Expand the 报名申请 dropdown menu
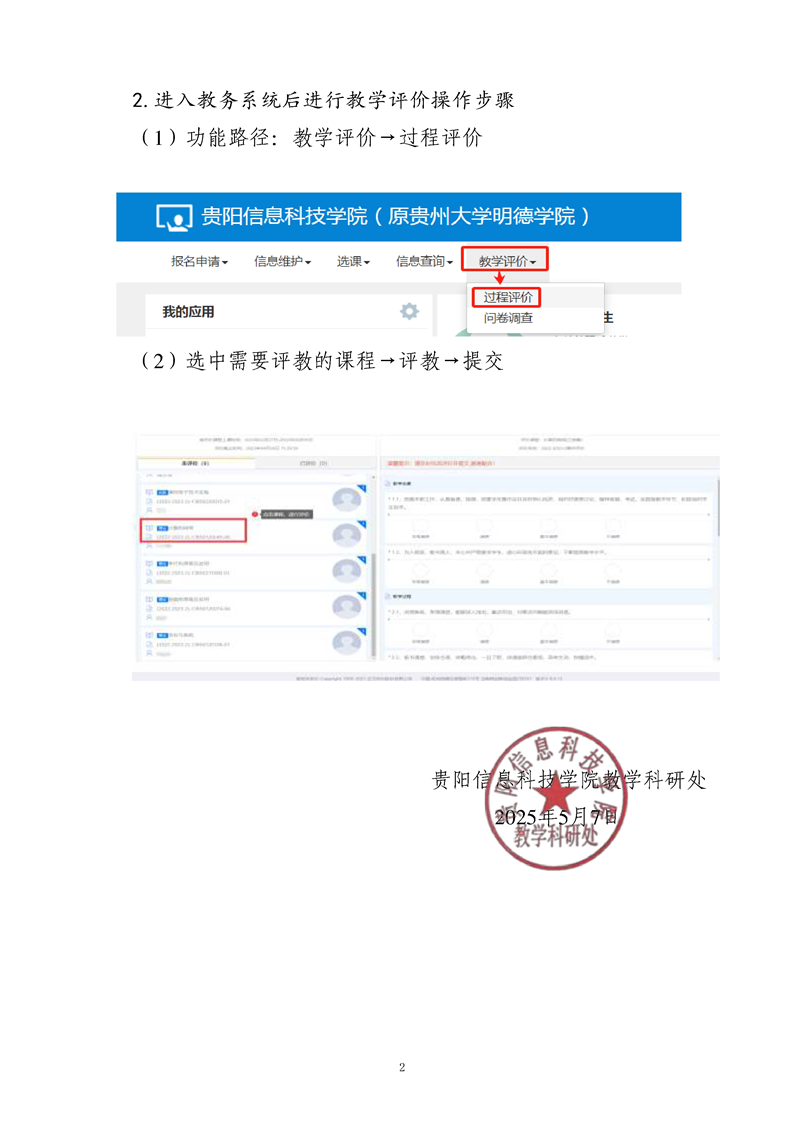The image size is (793, 1122). click(x=199, y=262)
